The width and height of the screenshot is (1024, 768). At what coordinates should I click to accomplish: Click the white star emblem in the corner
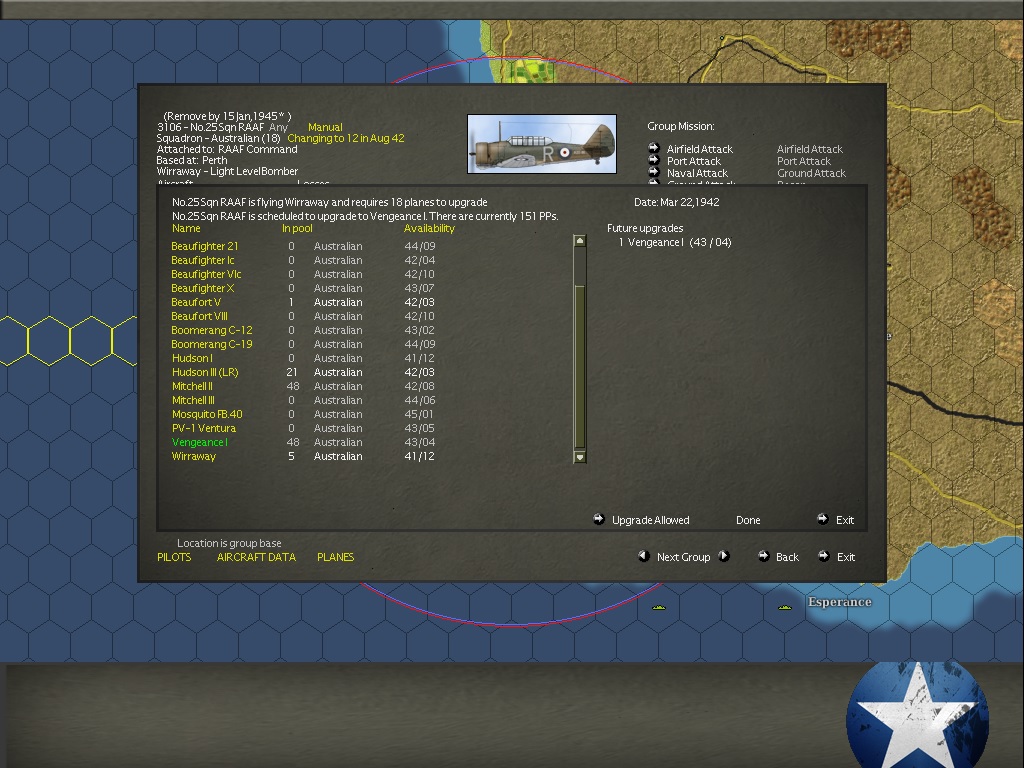tap(917, 714)
